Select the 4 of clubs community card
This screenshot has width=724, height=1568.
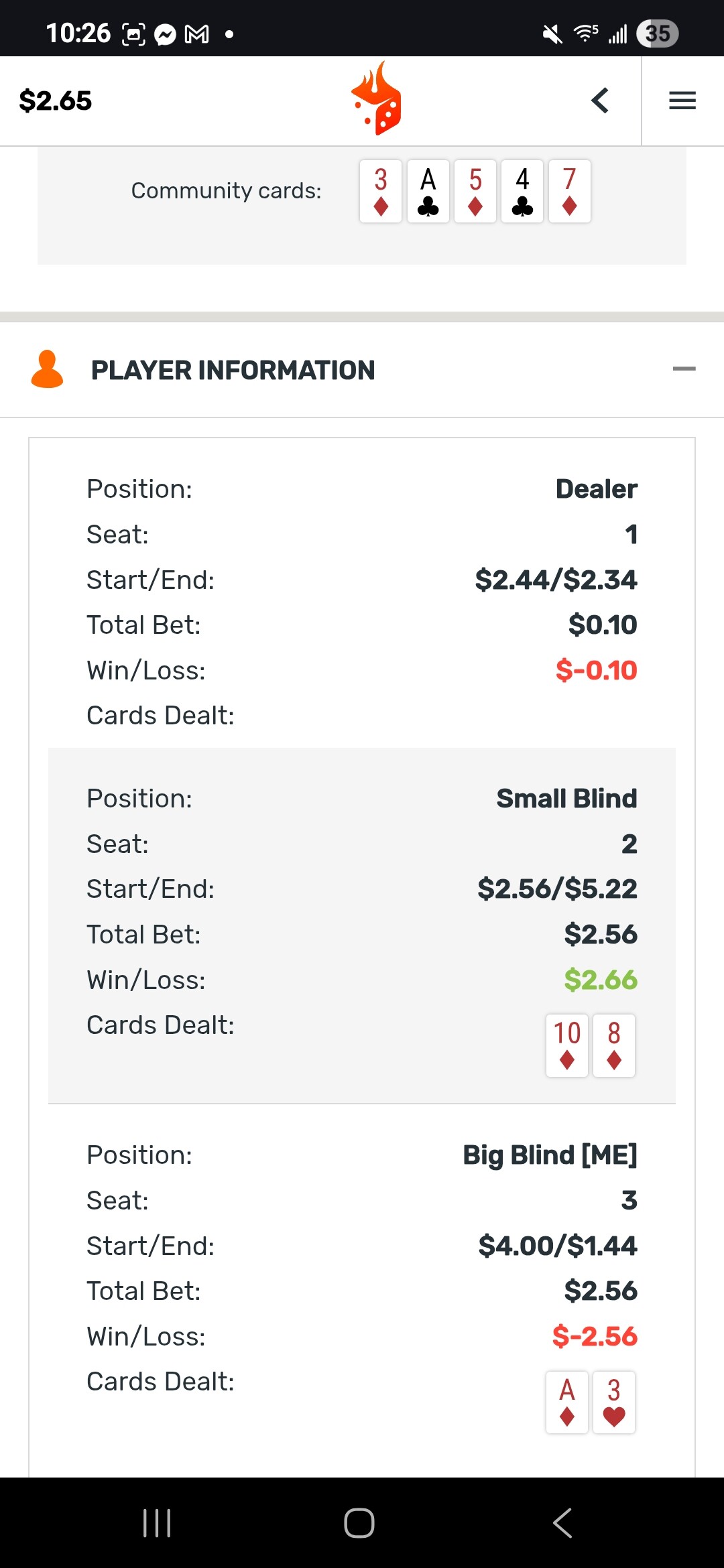click(x=522, y=191)
